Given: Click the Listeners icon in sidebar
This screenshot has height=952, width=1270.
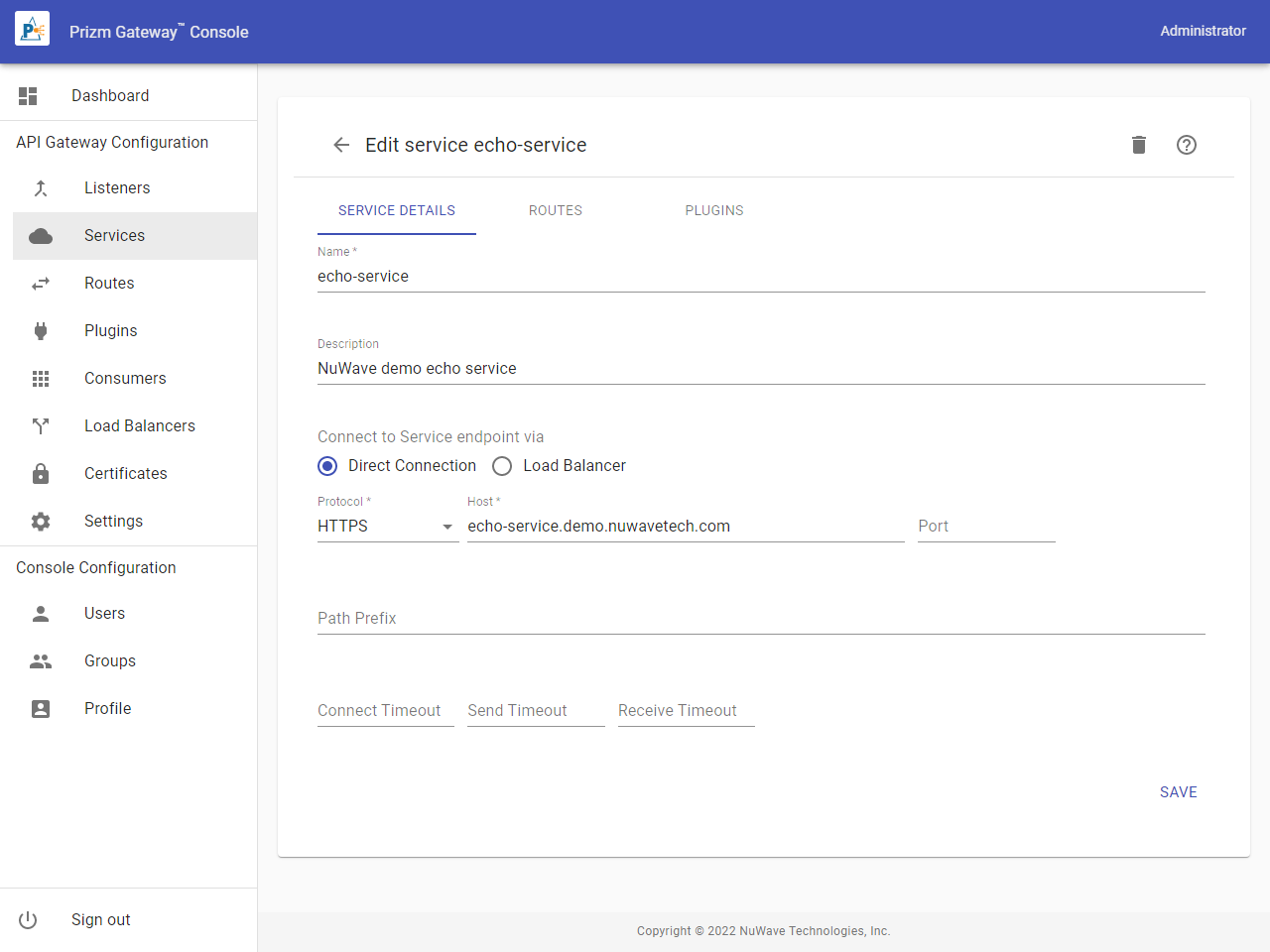Looking at the screenshot, I should [41, 188].
